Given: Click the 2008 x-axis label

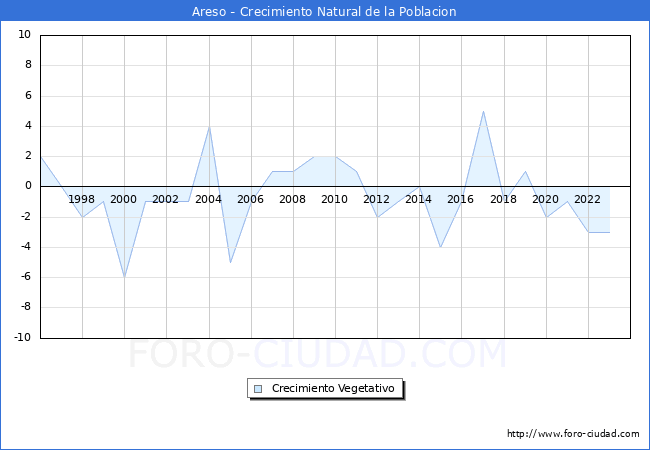Looking at the screenshot, I should coord(293,199).
